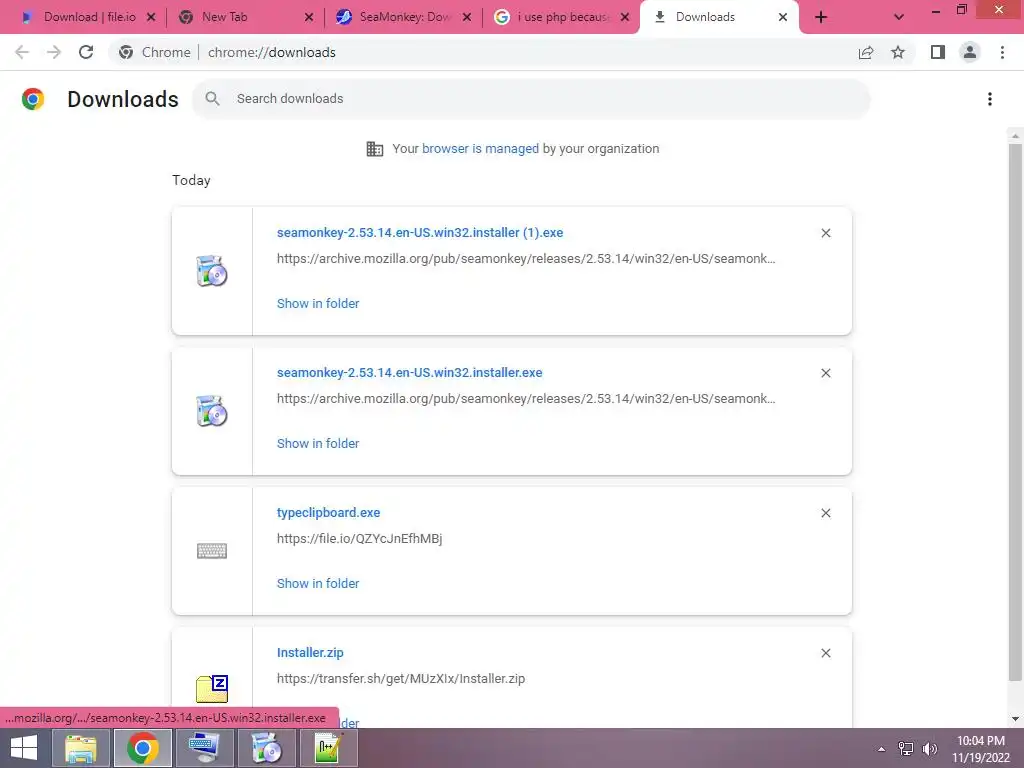Screen dimensions: 1024x768
Task: Show installer (1).exe in folder
Action: pyautogui.click(x=318, y=304)
